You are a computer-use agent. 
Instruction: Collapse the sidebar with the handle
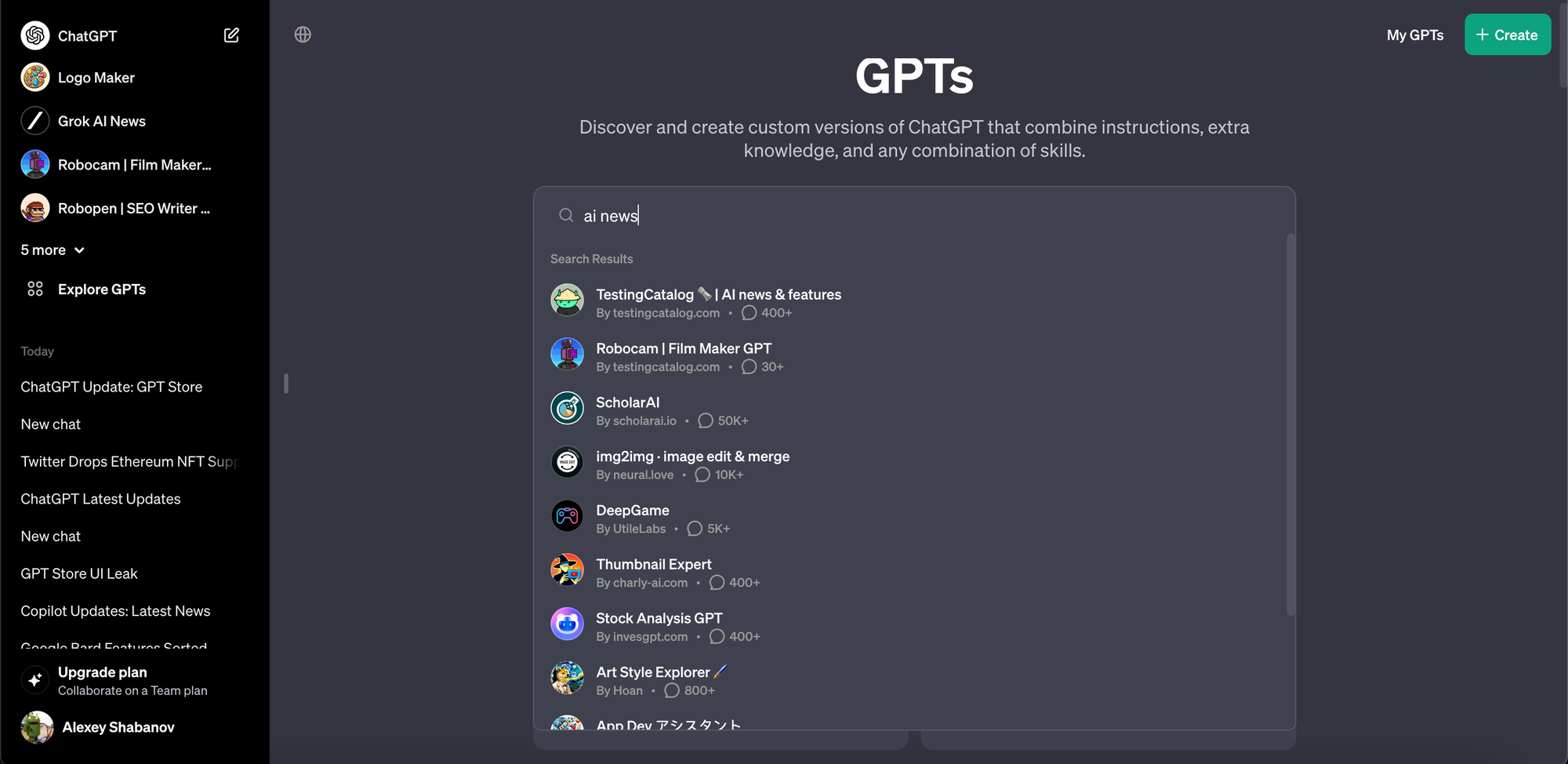pyautogui.click(x=286, y=383)
